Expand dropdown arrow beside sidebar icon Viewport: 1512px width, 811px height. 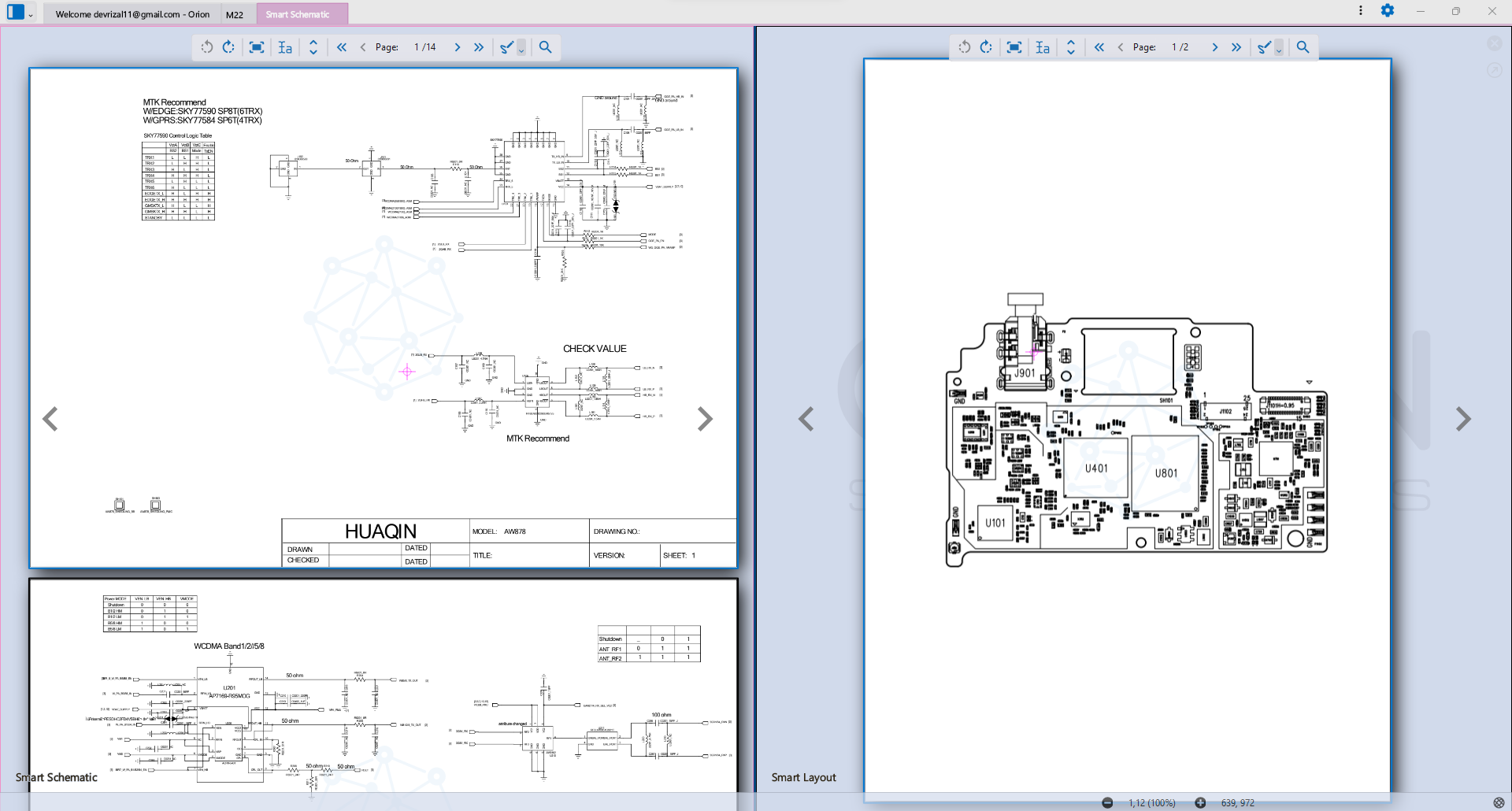pyautogui.click(x=31, y=14)
